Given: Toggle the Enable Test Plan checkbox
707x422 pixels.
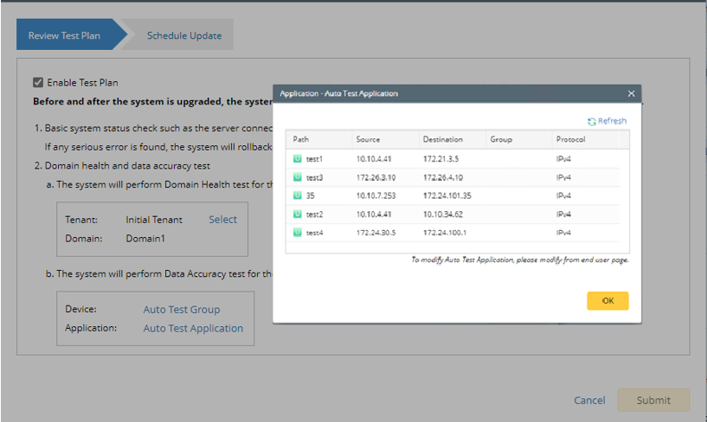Looking at the screenshot, I should point(38,83).
